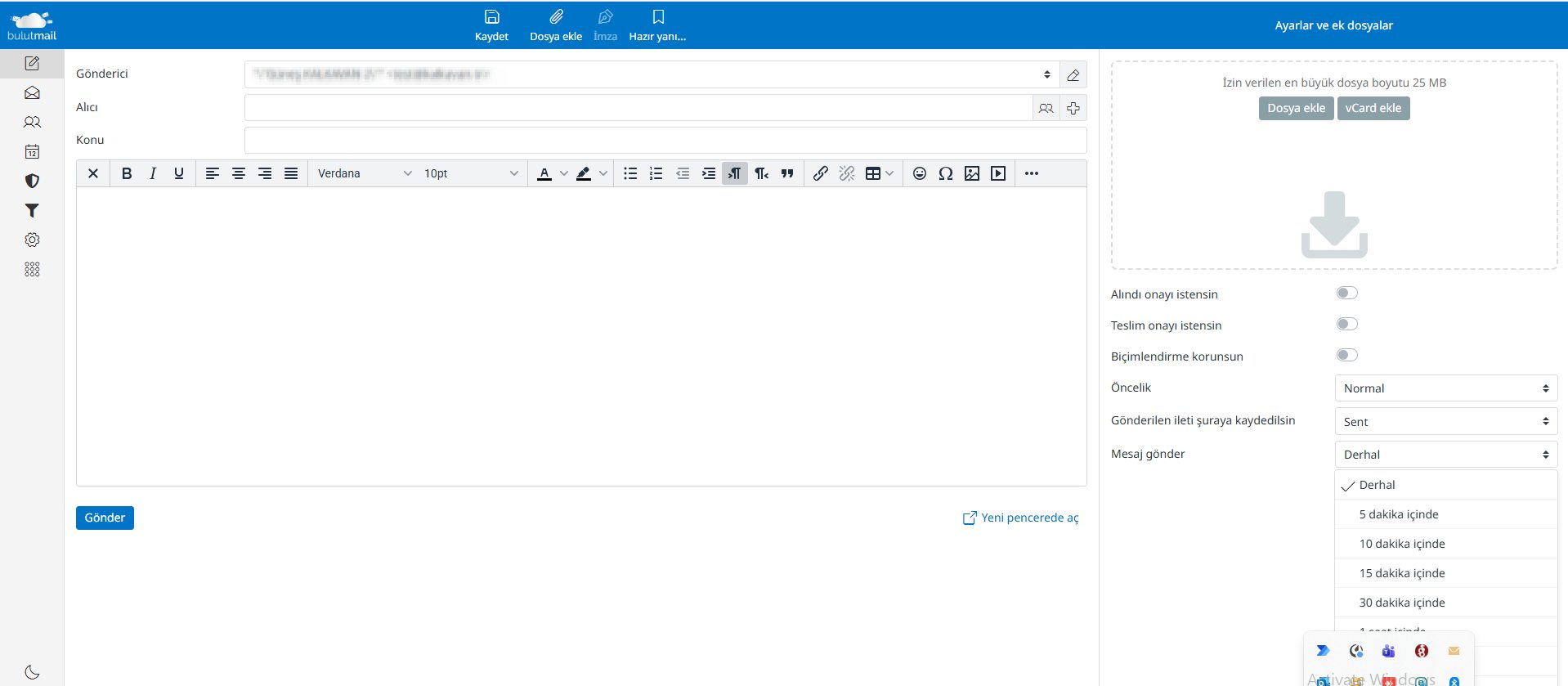The height and width of the screenshot is (686, 1568).
Task: Toggle dark mode moon icon
Action: point(32,672)
